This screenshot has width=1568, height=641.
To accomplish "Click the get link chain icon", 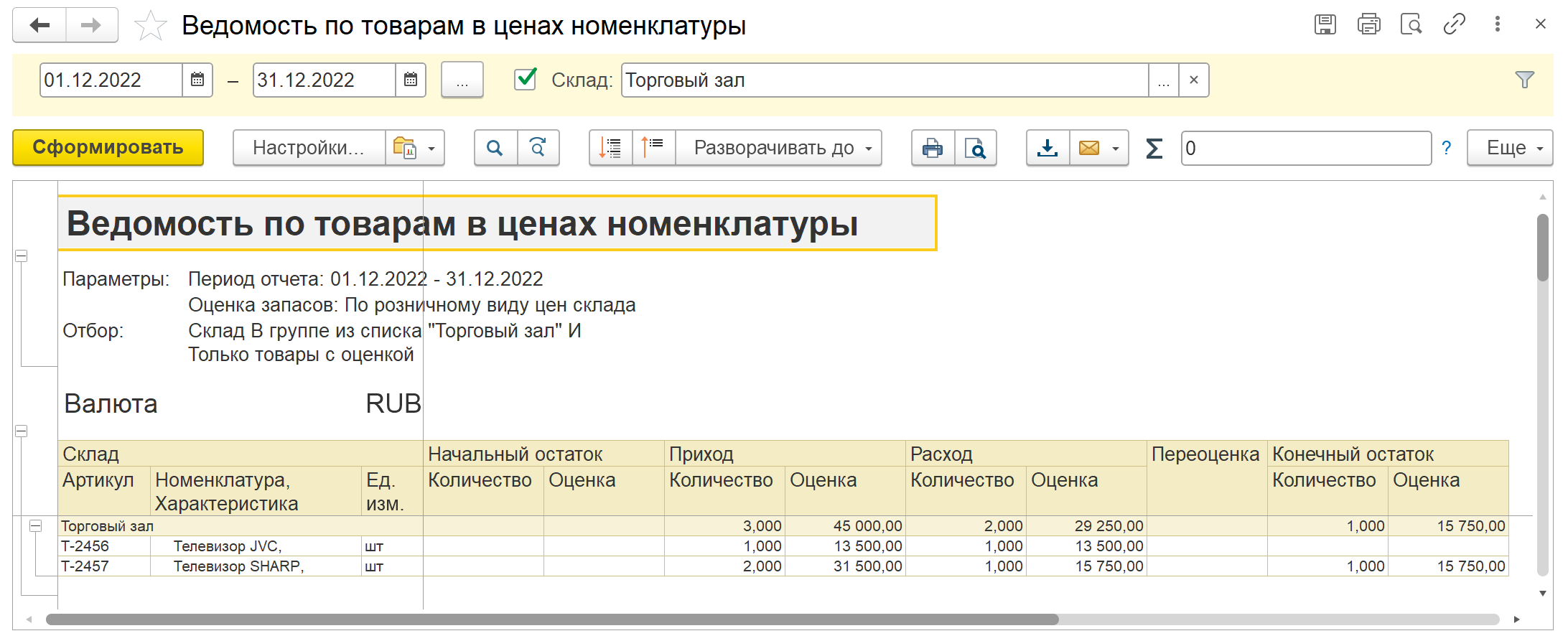I will (1454, 24).
